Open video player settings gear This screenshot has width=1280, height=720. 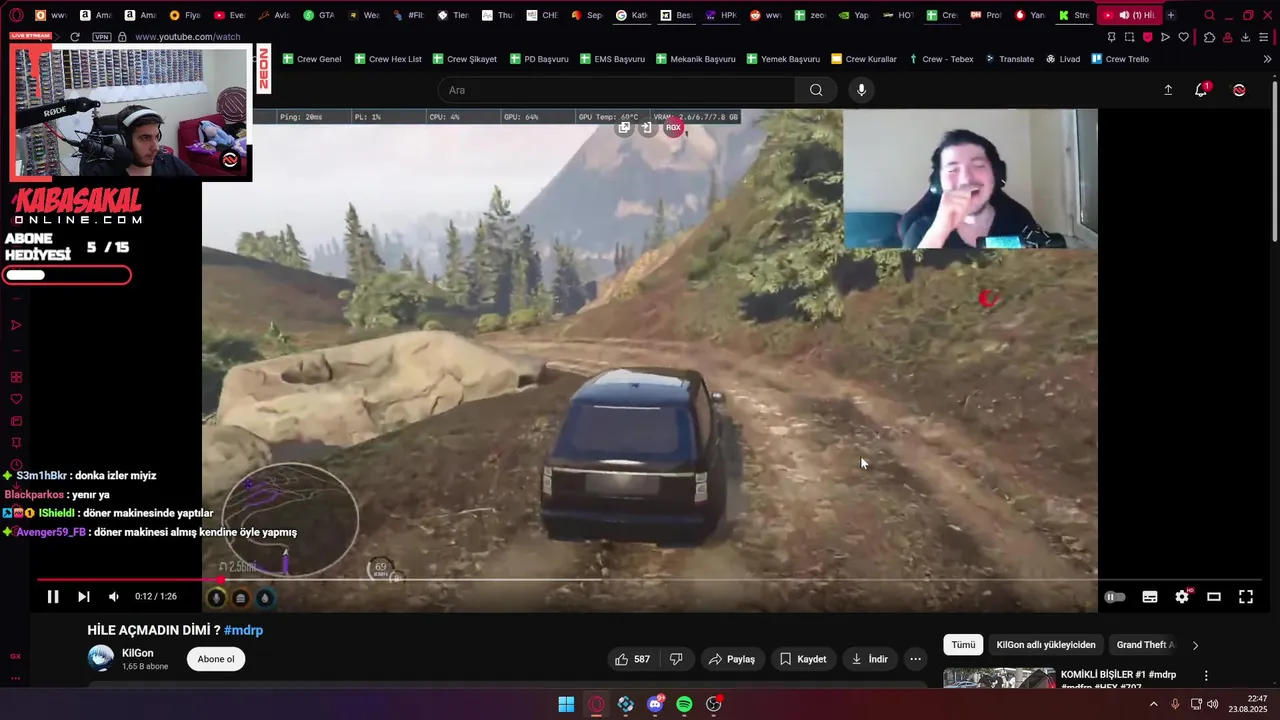[x=1182, y=597]
